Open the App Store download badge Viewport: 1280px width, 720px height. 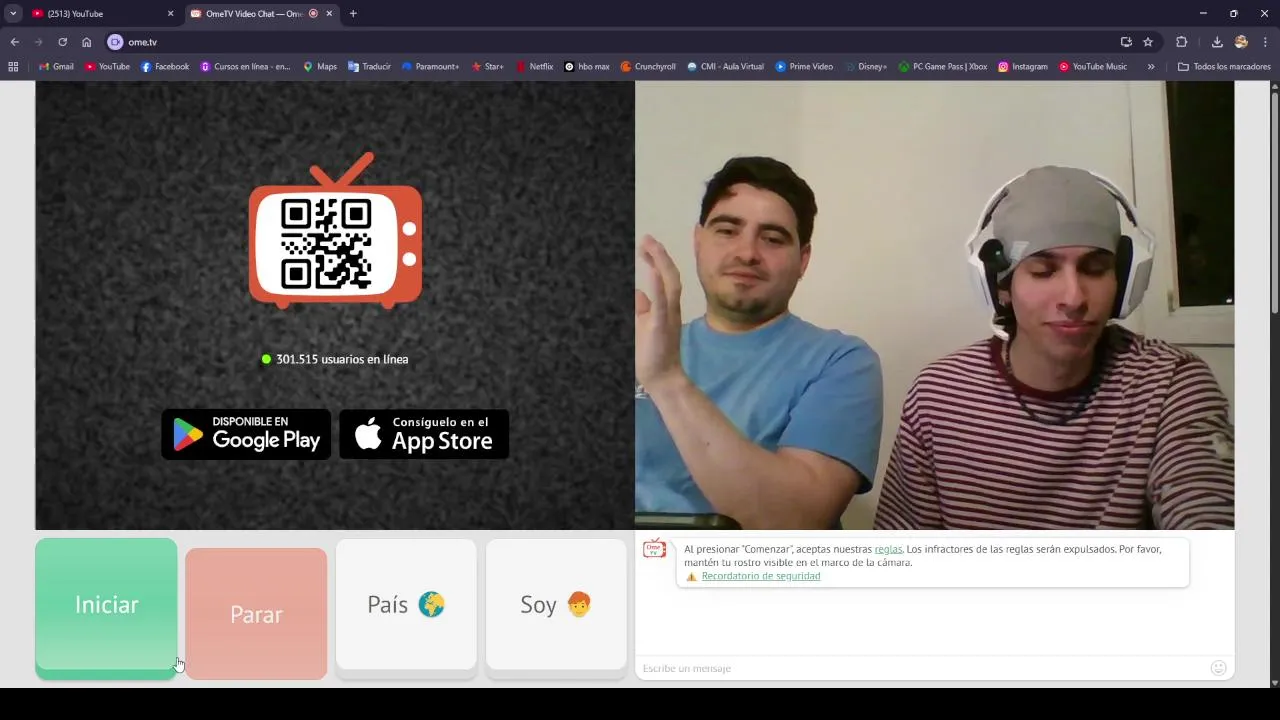[x=424, y=434]
